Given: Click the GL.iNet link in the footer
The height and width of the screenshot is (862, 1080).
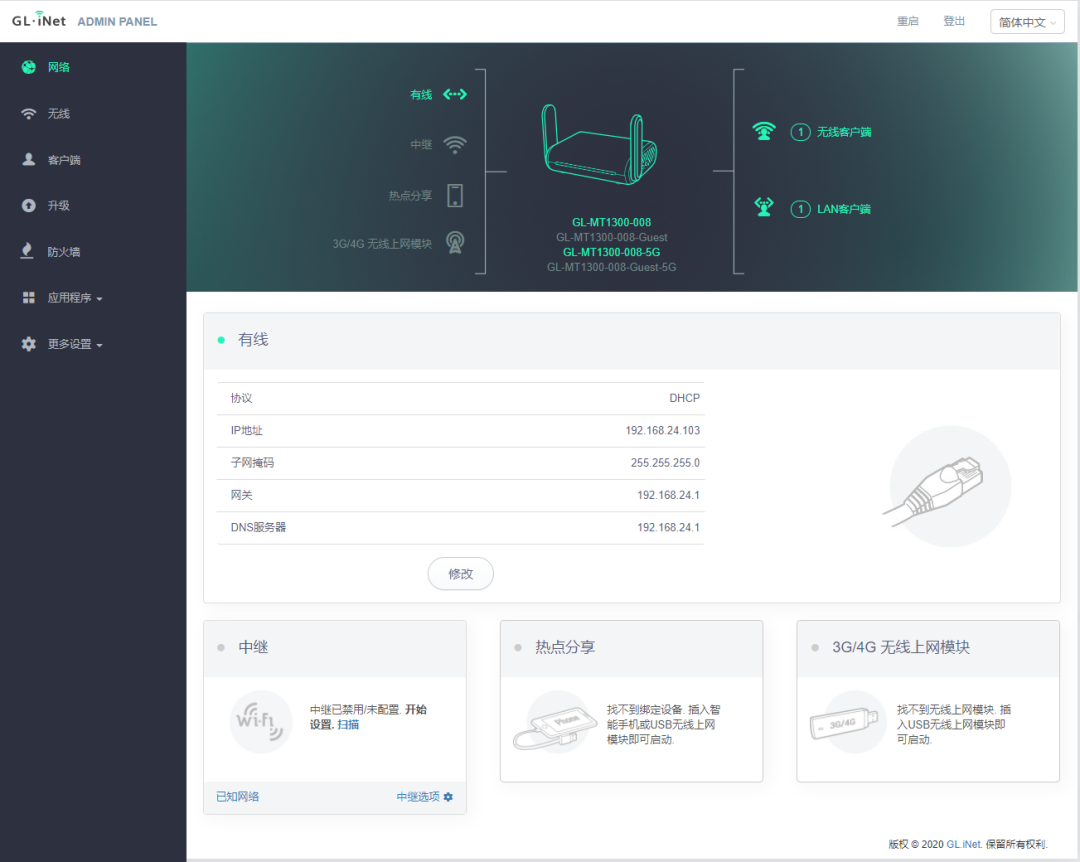Looking at the screenshot, I should 964,844.
